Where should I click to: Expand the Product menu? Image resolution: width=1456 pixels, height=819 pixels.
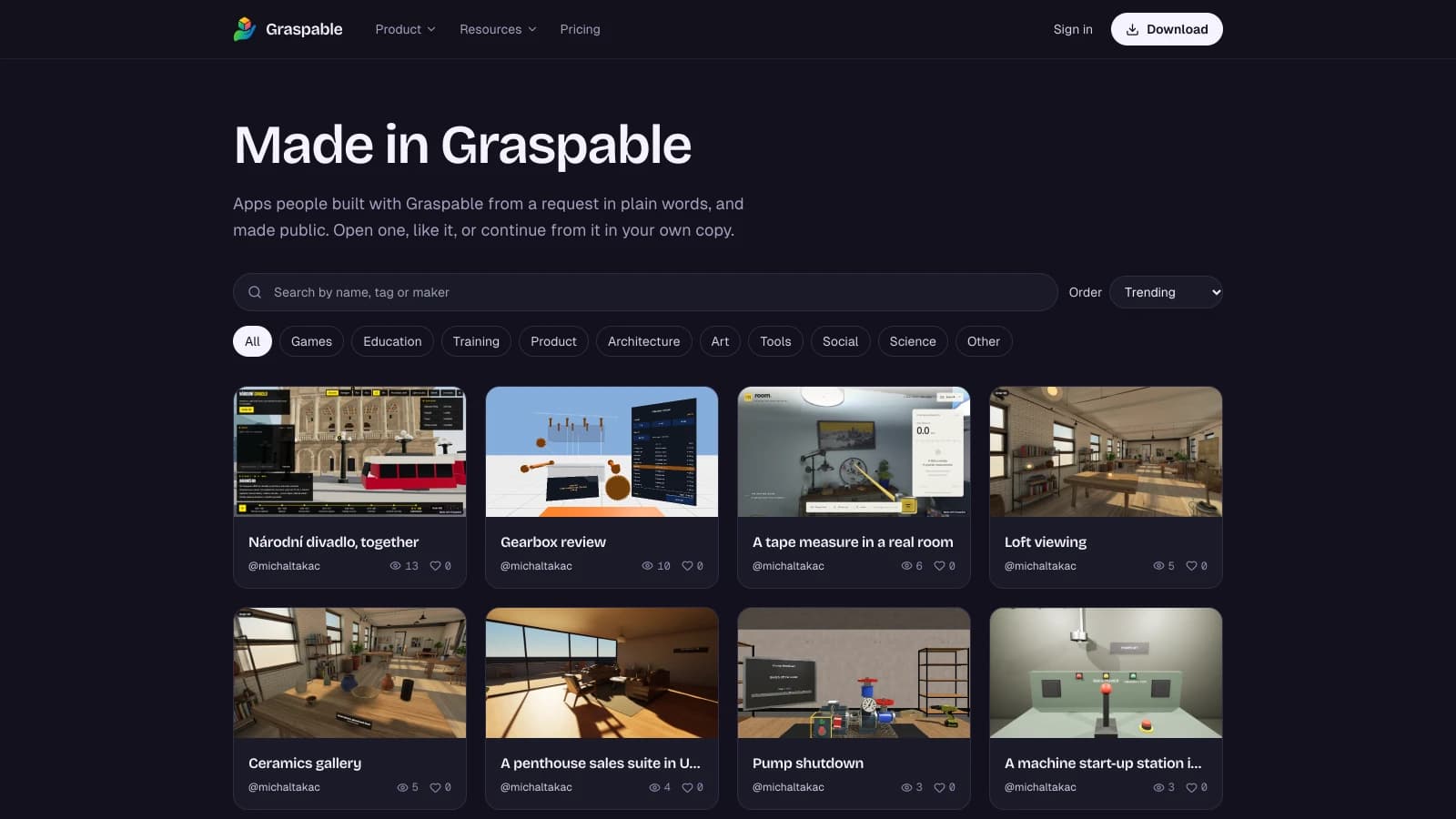point(405,29)
